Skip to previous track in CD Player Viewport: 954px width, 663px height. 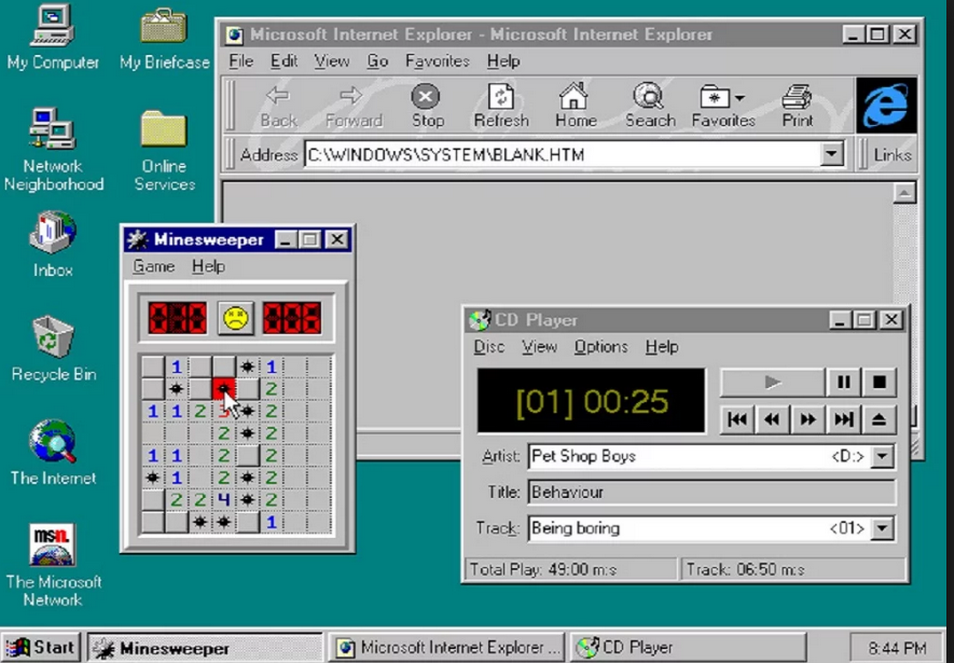coord(737,419)
